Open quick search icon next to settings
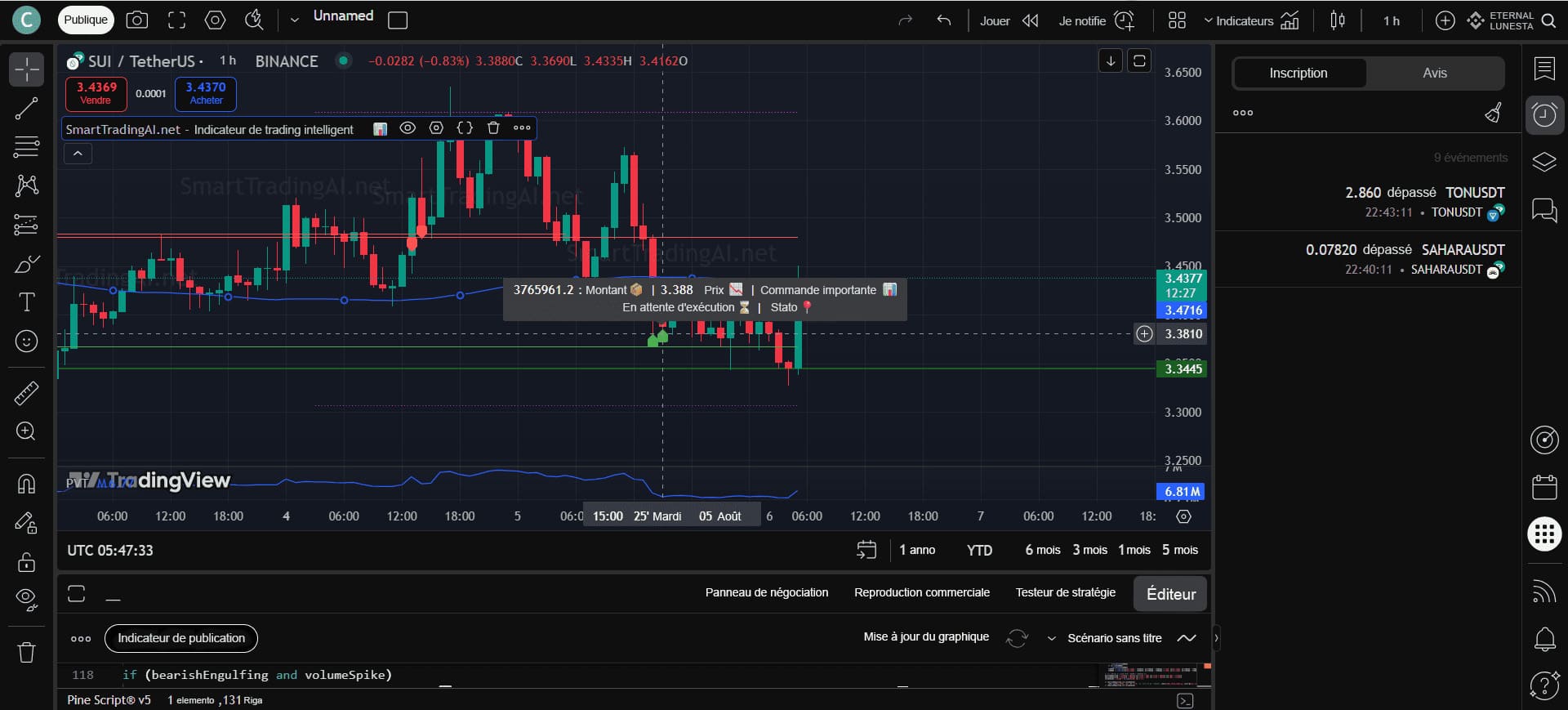This screenshot has height=710, width=1568. [254, 20]
